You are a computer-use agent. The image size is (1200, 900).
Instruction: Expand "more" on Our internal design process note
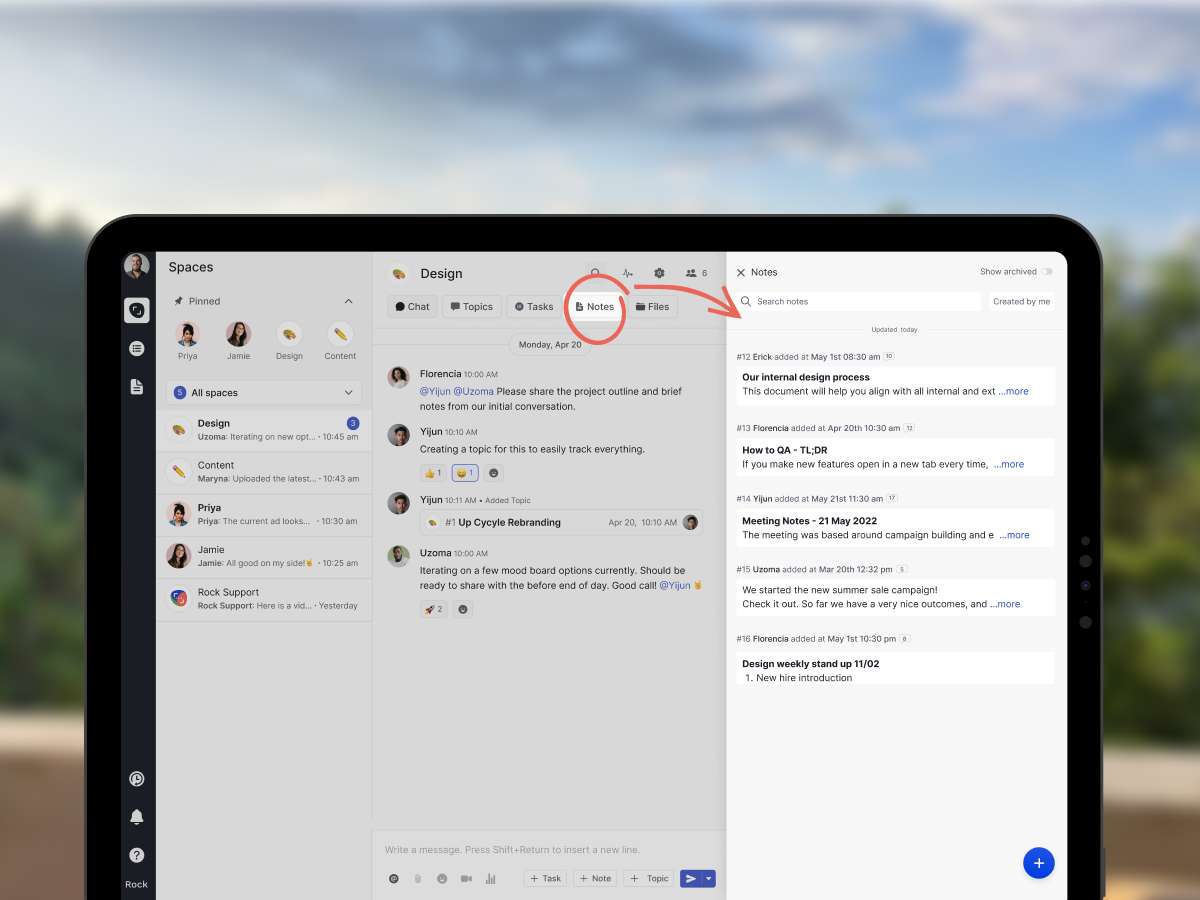pyautogui.click(x=1014, y=392)
